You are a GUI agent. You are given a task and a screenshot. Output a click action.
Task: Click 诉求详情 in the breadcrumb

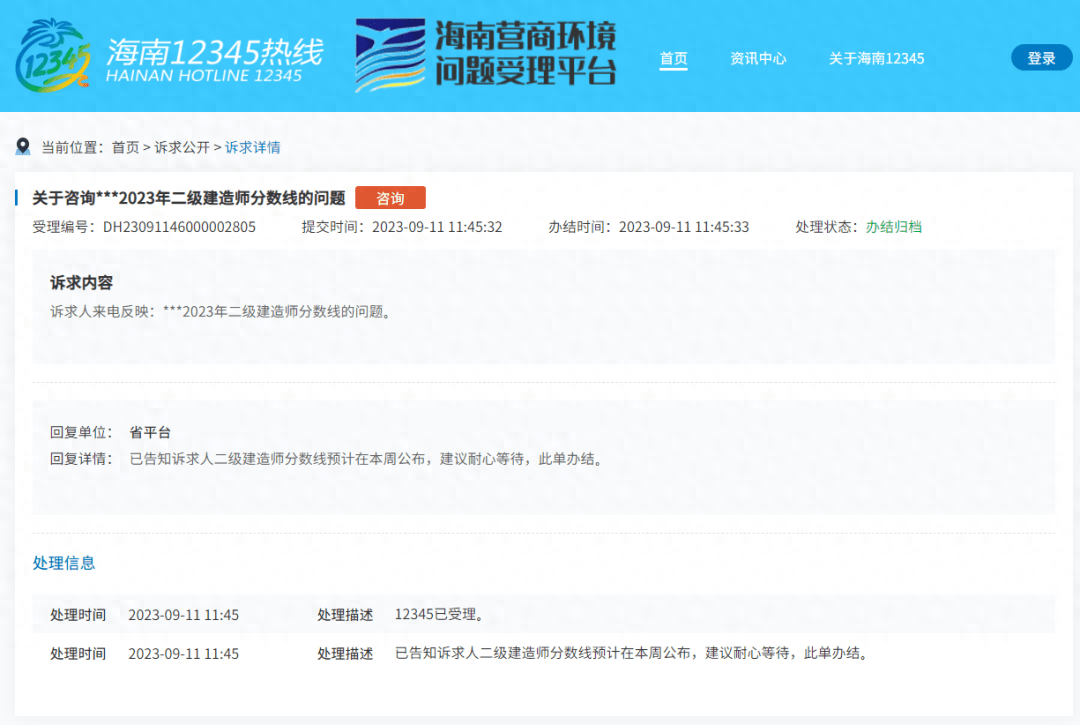(x=253, y=147)
